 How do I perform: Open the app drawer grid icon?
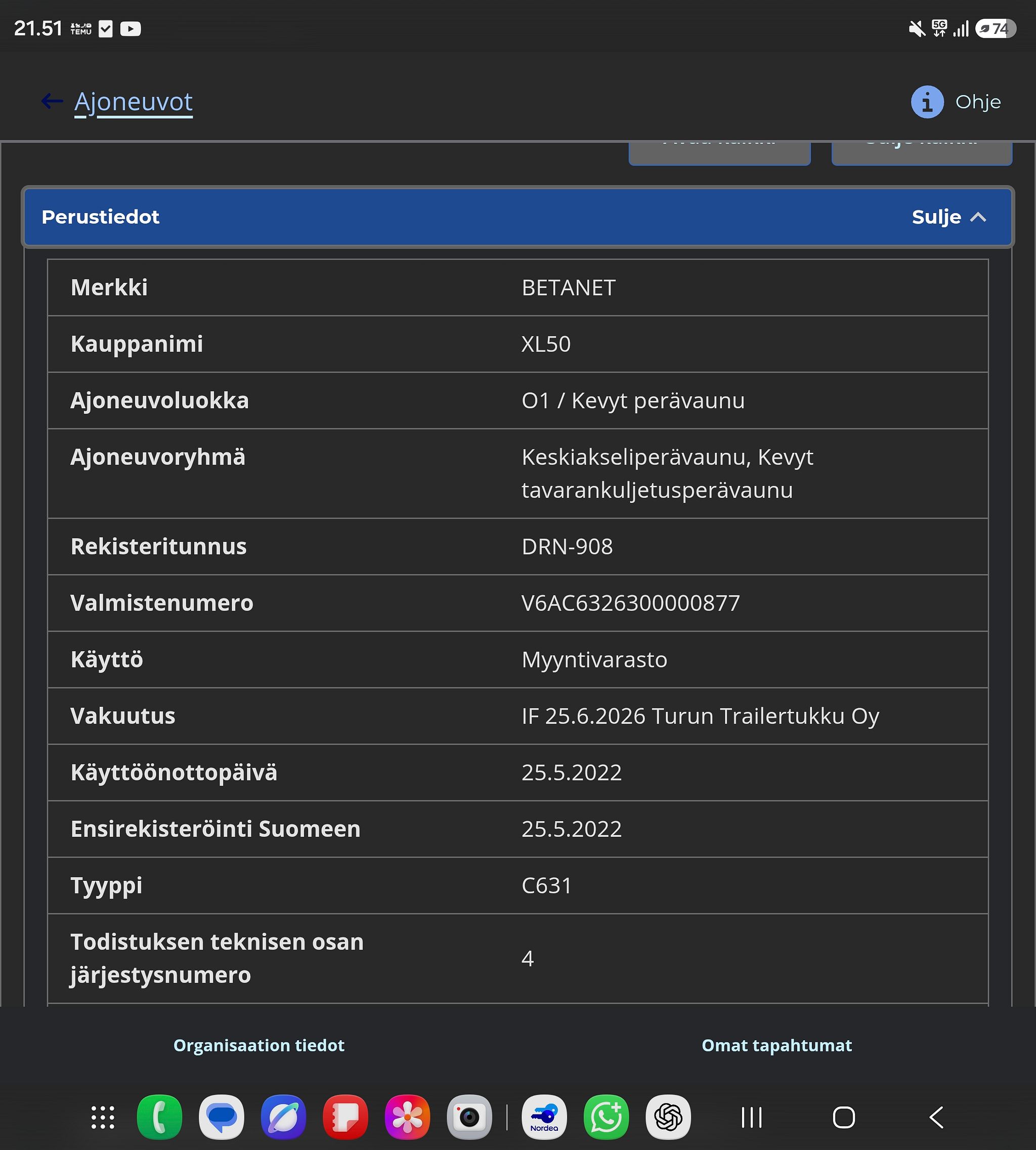point(103,1117)
